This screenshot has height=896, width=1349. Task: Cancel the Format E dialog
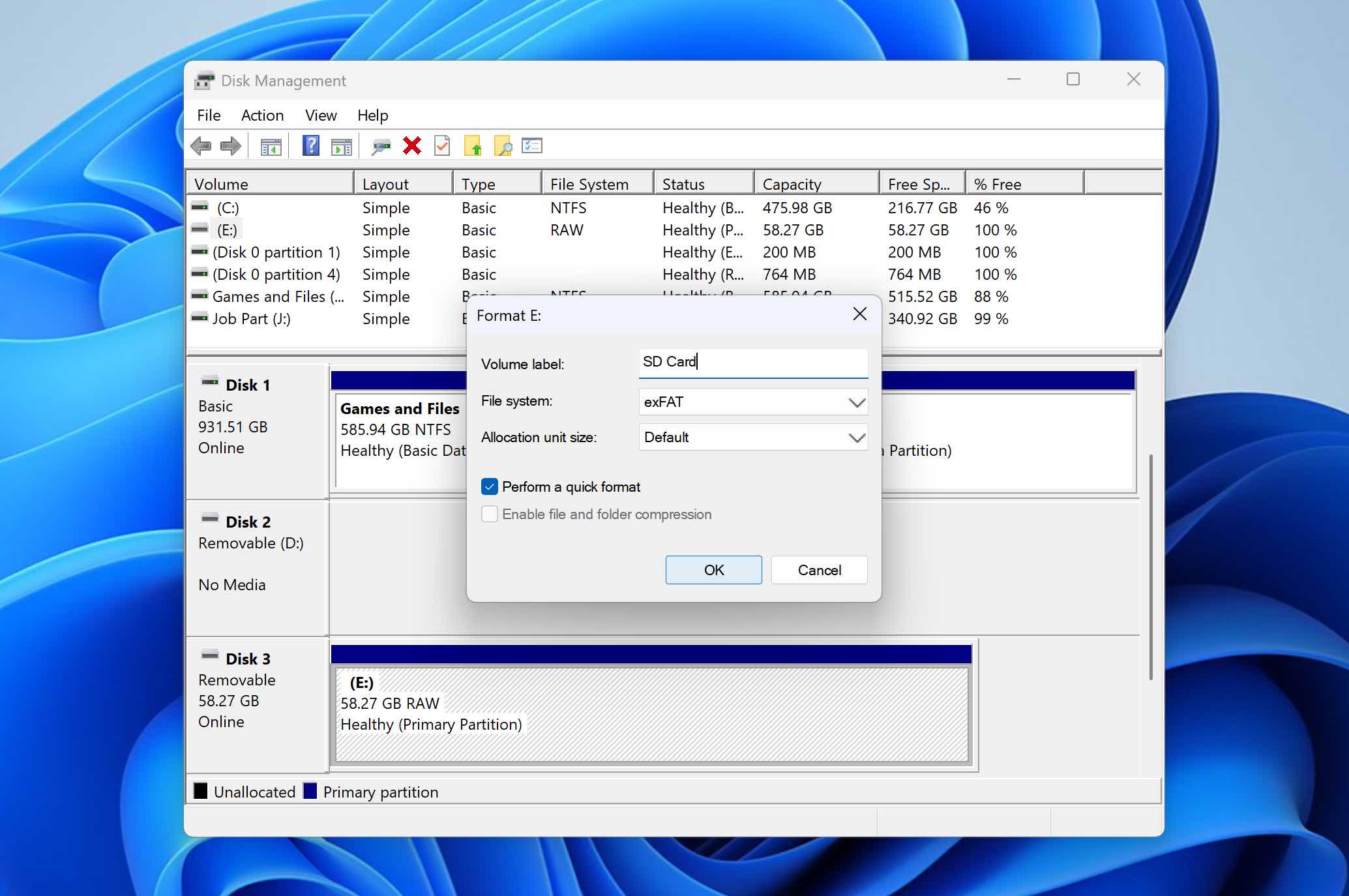click(x=818, y=569)
